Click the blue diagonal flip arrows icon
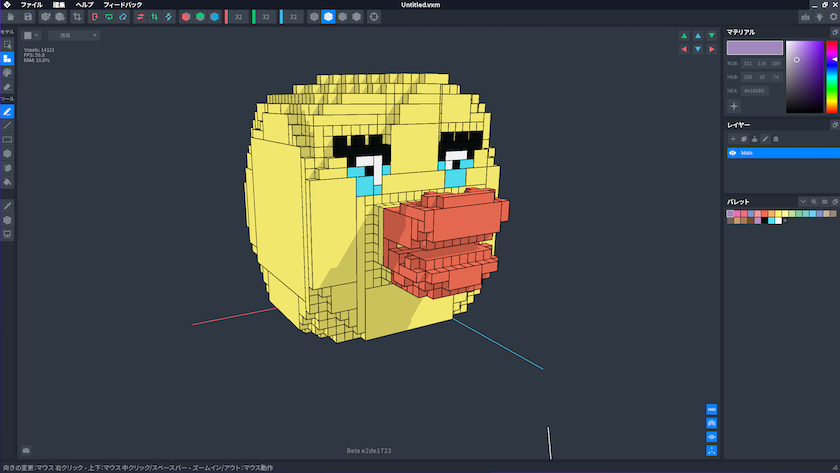The height and width of the screenshot is (473, 840). [169, 17]
